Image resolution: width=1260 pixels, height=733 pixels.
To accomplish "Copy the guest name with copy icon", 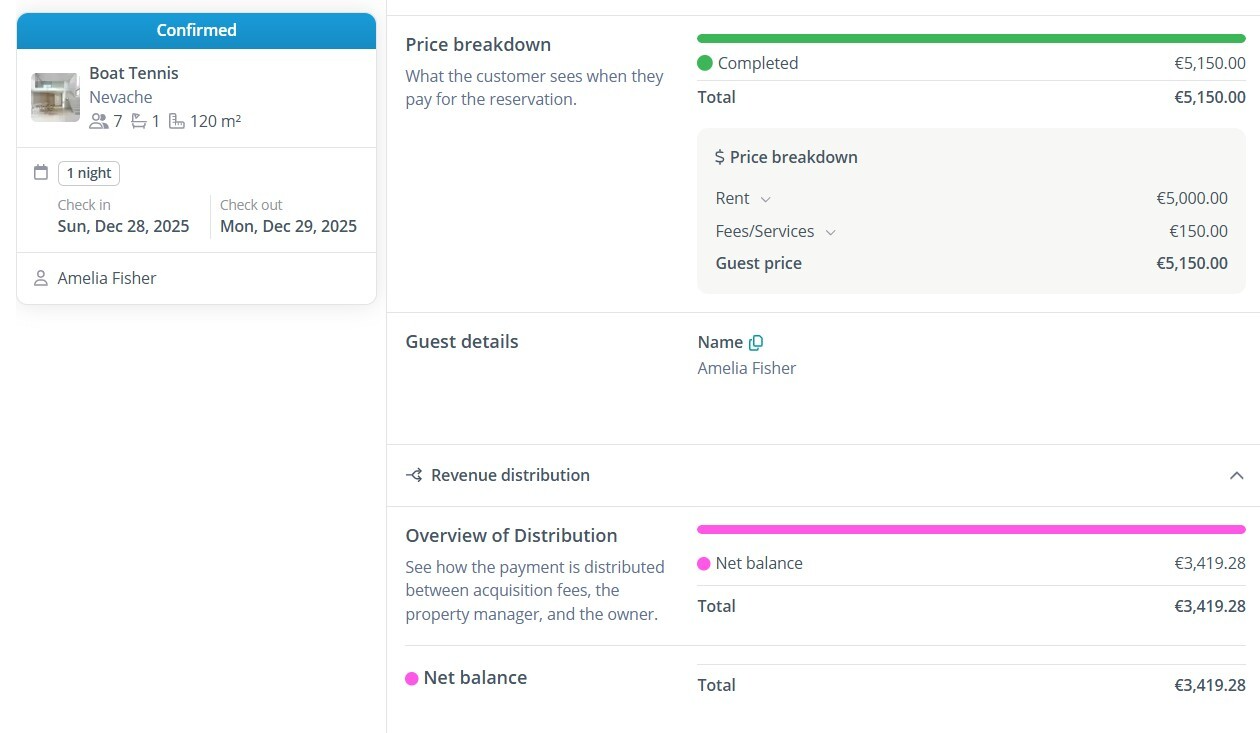I will 756,342.
